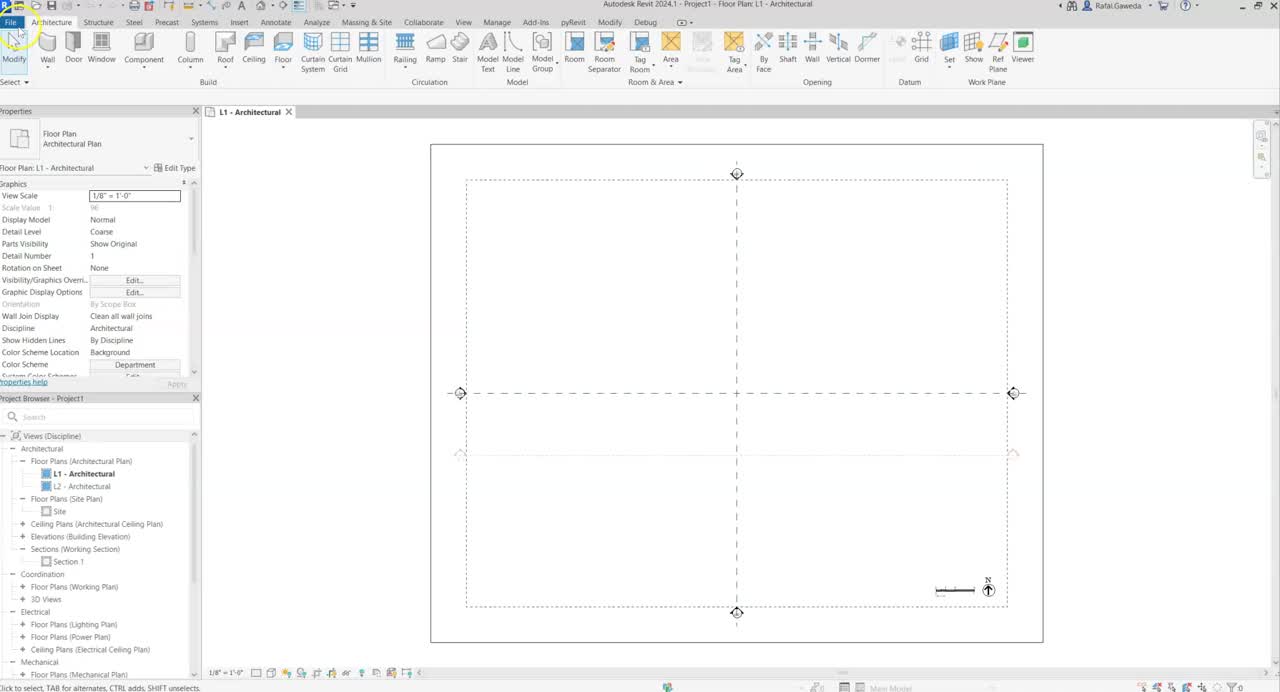Toggle temporary hide/isolate glasses icon
Image resolution: width=1280 pixels, height=692 pixels.
pyautogui.click(x=347, y=673)
